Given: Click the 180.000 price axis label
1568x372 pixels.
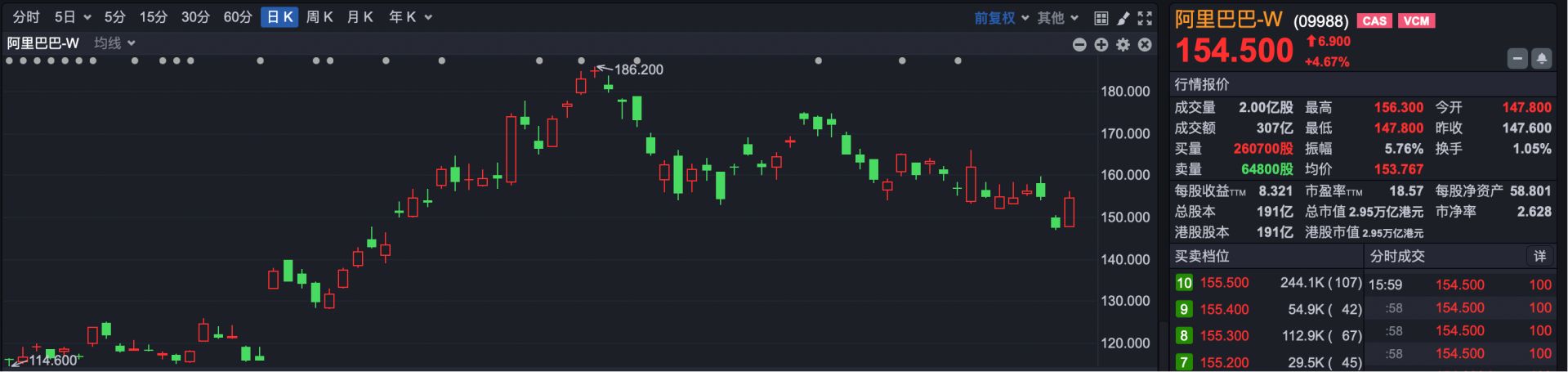Looking at the screenshot, I should [x=1125, y=92].
